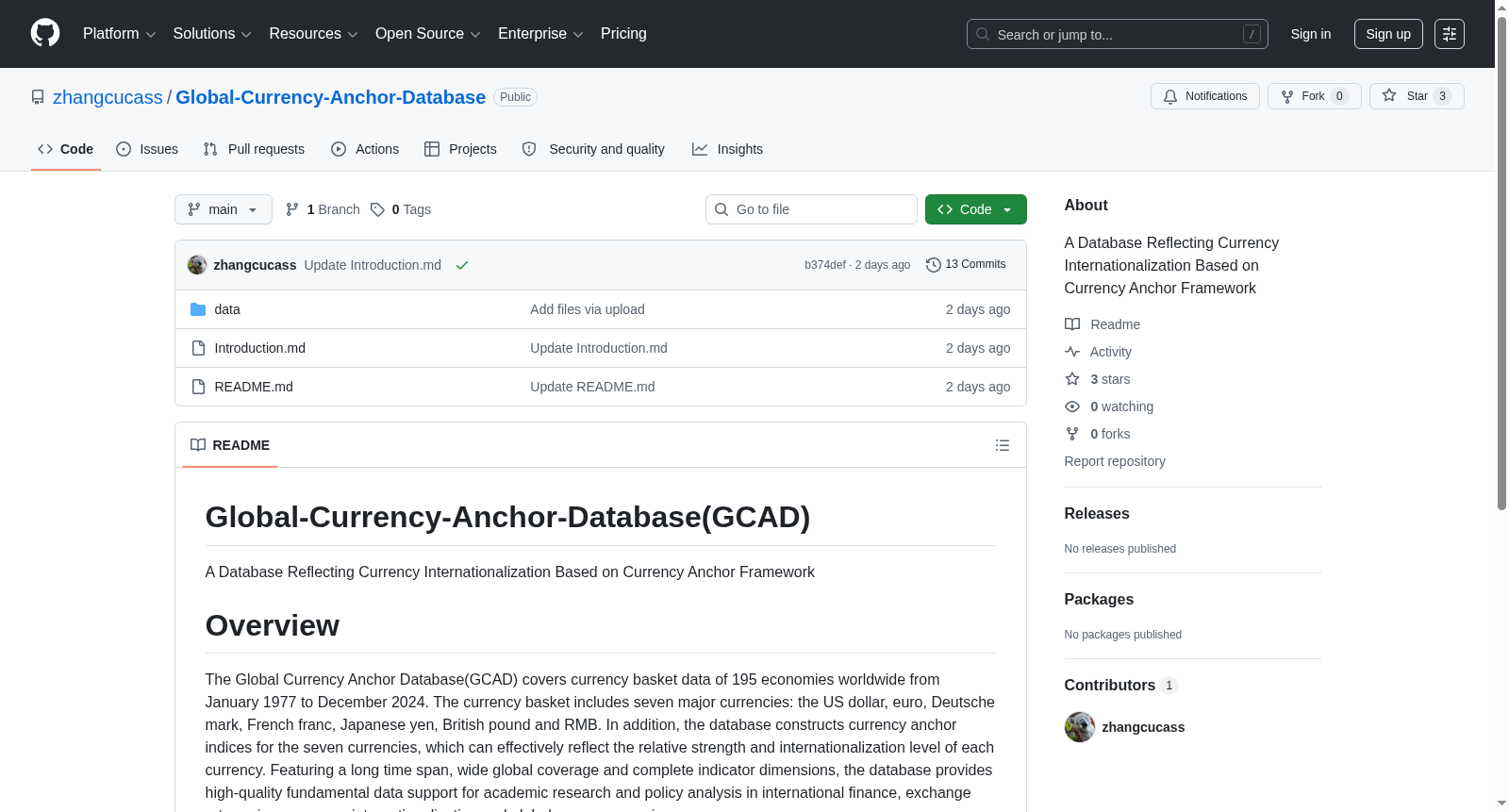Click the fork icon in Fork button

1287,96
